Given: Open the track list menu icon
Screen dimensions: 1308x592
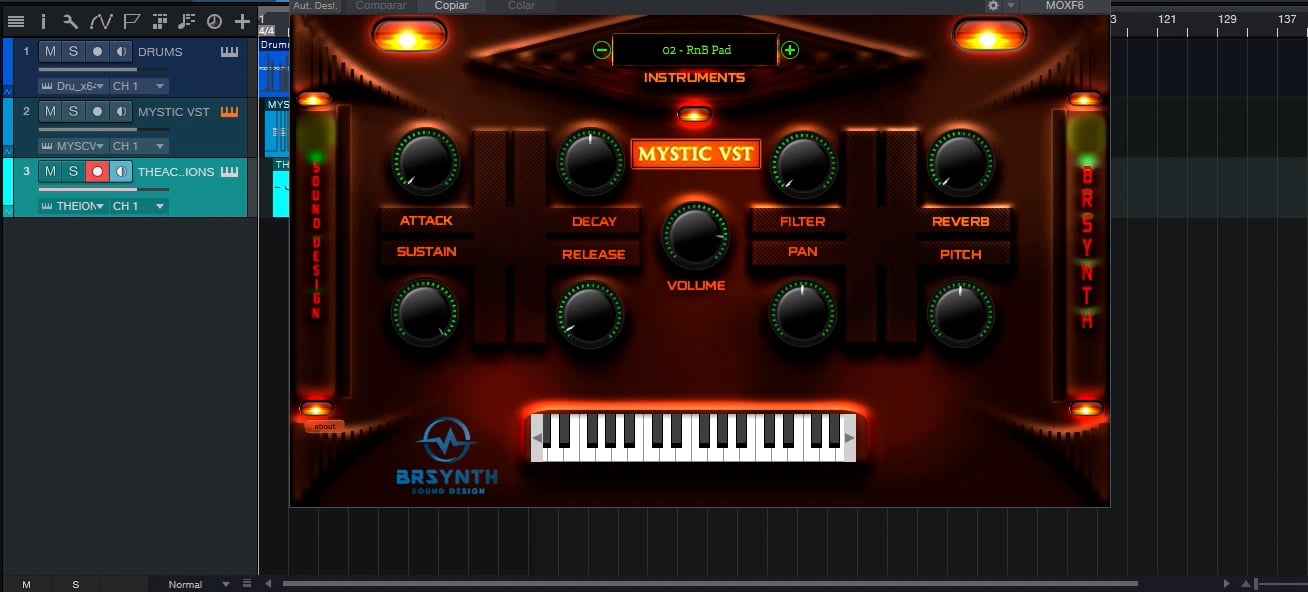Looking at the screenshot, I should click(x=15, y=21).
